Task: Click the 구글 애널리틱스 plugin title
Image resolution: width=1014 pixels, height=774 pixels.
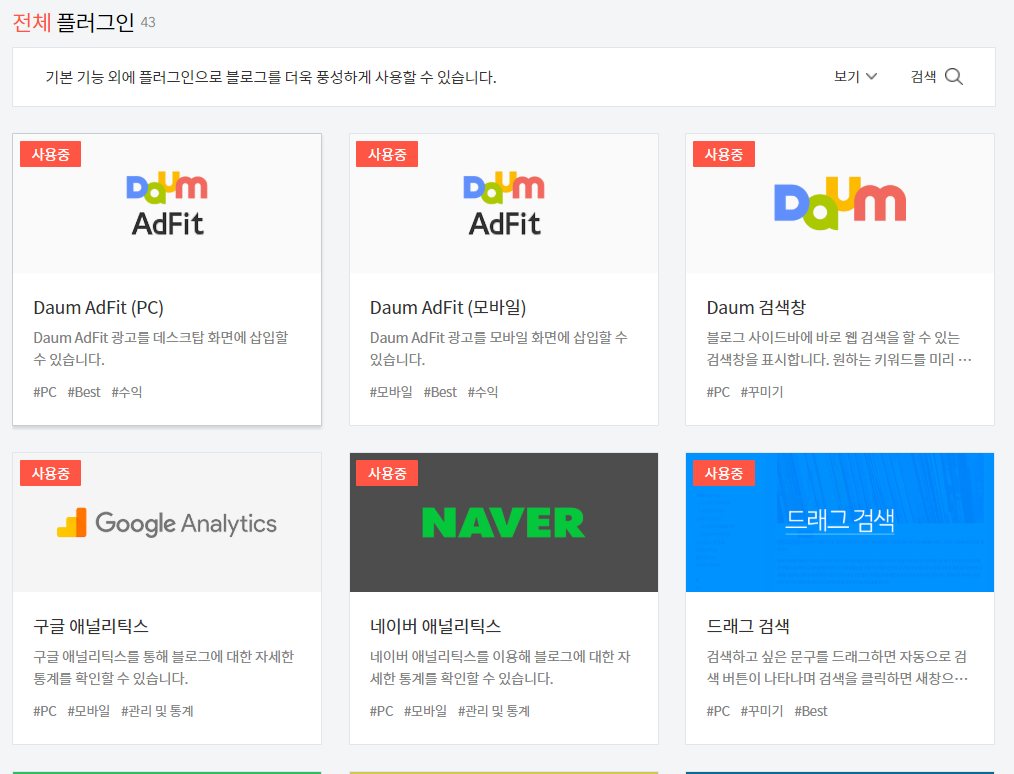Action: tap(91, 626)
